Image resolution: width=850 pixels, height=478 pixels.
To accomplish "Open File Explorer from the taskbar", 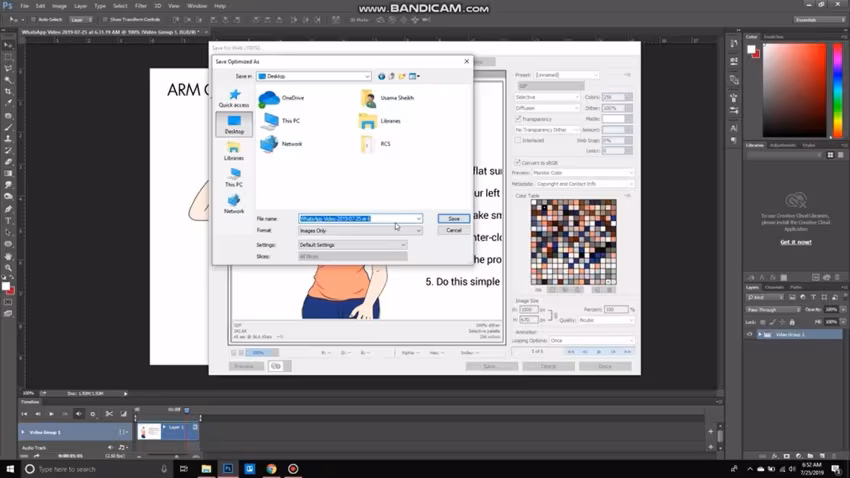I will click(x=206, y=469).
